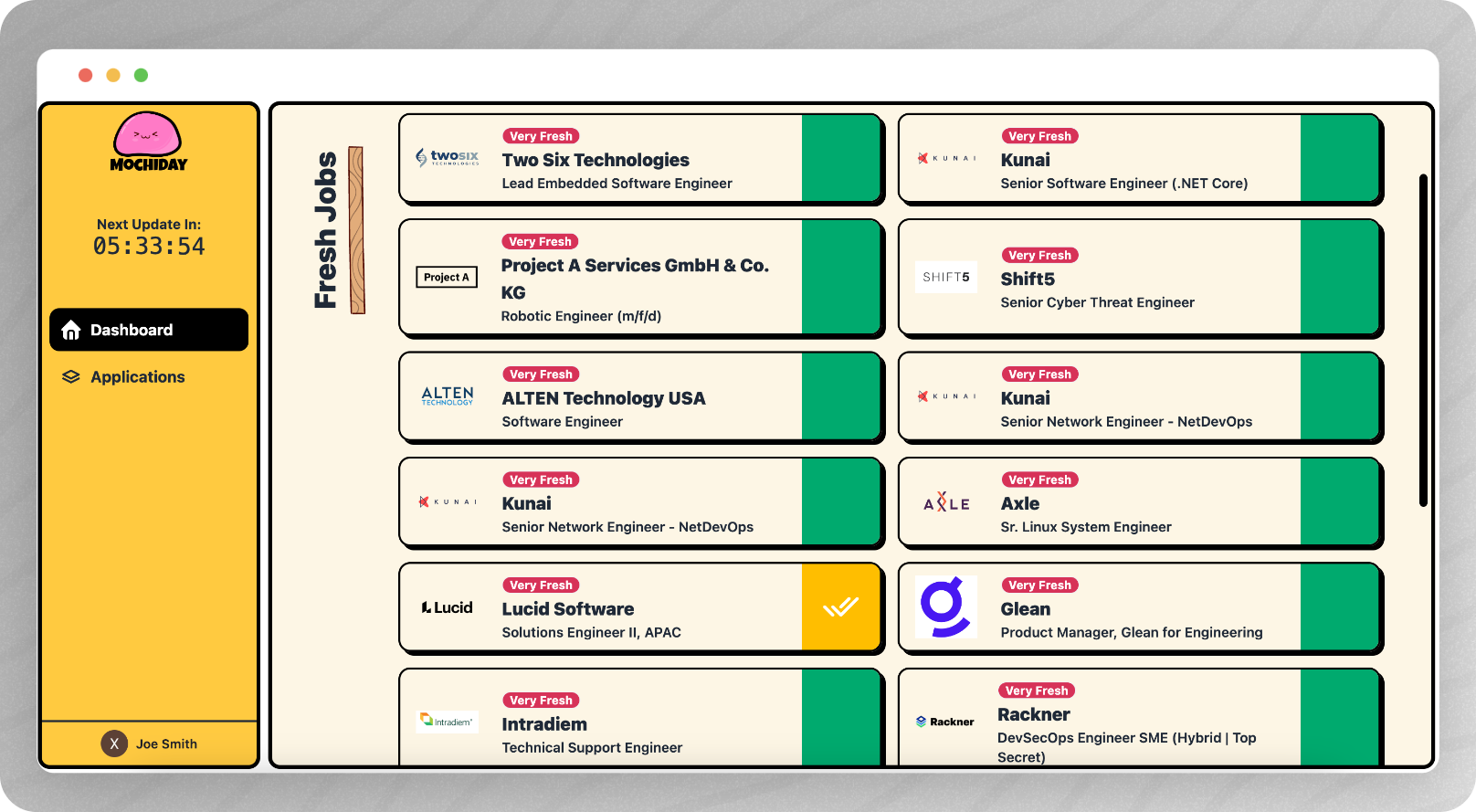
Task: Open the Dashboard menu item
Action: pos(149,330)
